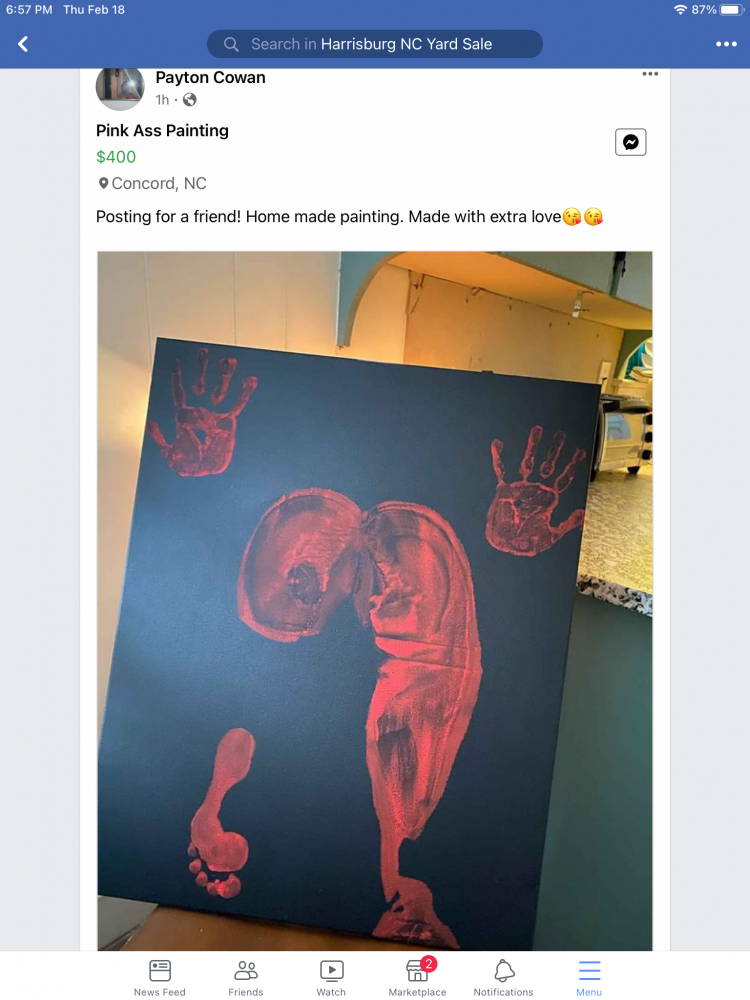The width and height of the screenshot is (750, 1000).
Task: Tap the $400 listing price
Action: (x=116, y=157)
